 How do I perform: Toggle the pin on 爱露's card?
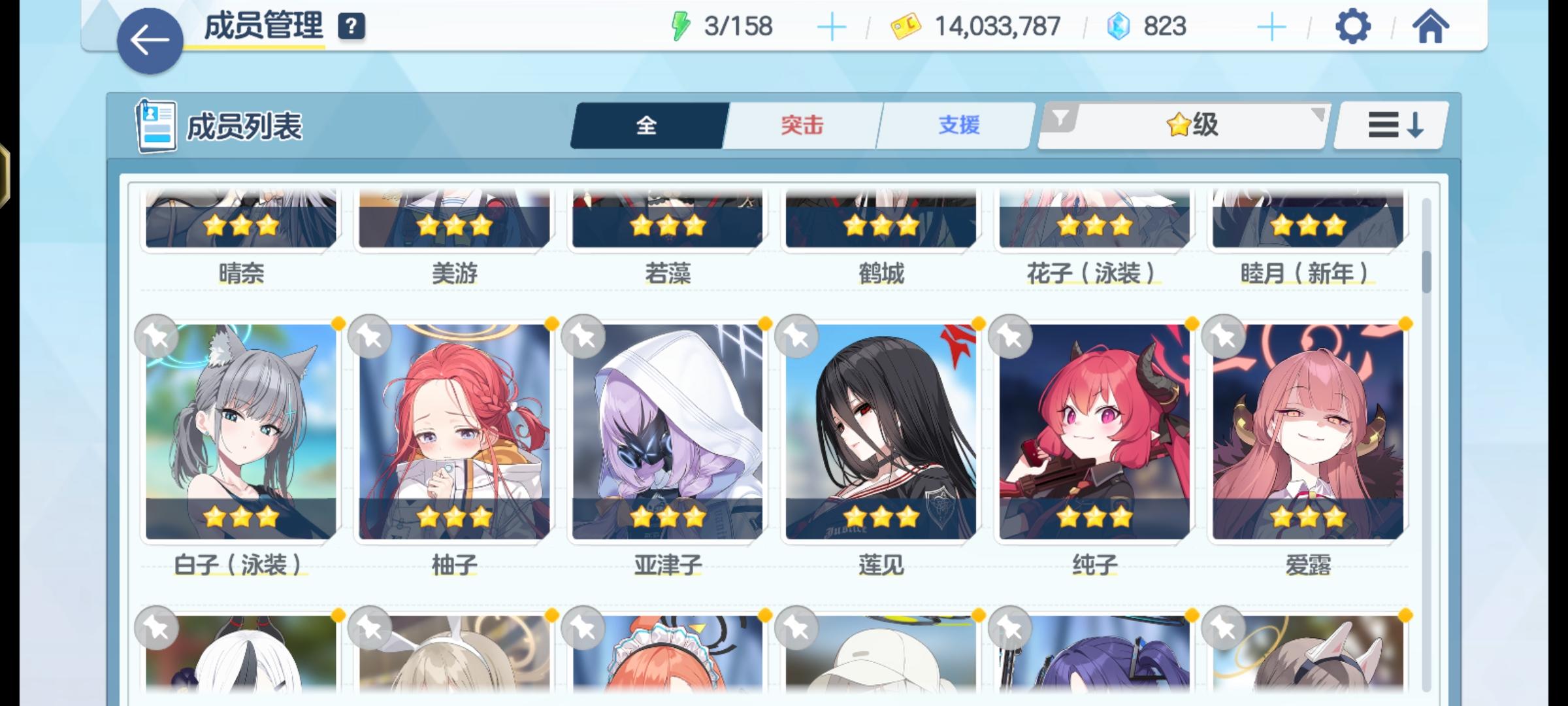pos(1224,337)
